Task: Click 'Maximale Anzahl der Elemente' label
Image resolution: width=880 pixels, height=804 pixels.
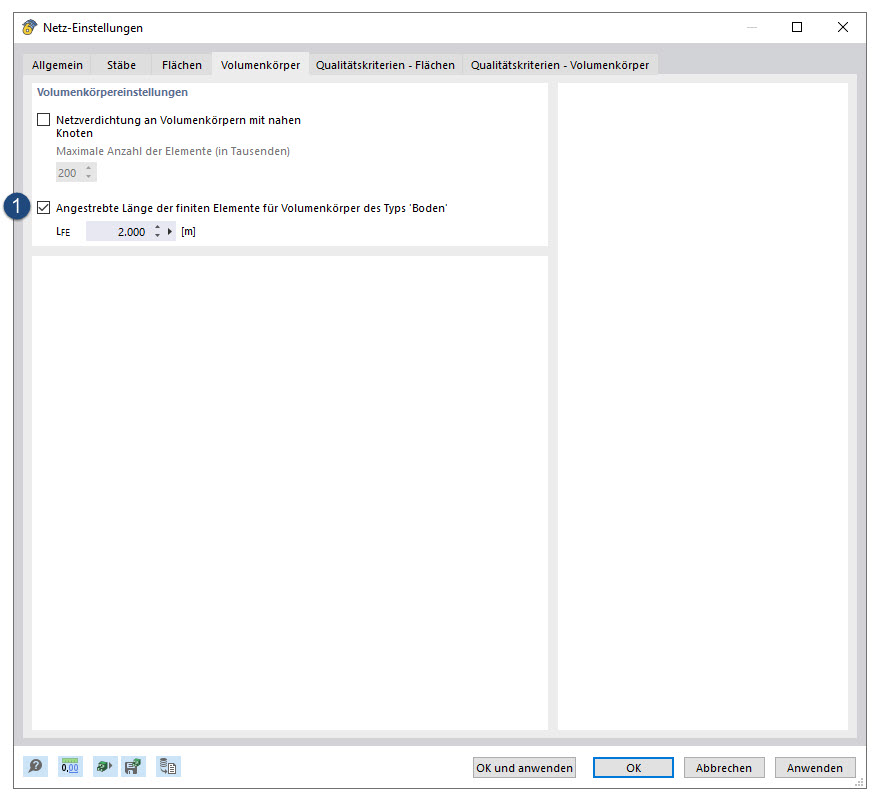Action: click(x=173, y=151)
